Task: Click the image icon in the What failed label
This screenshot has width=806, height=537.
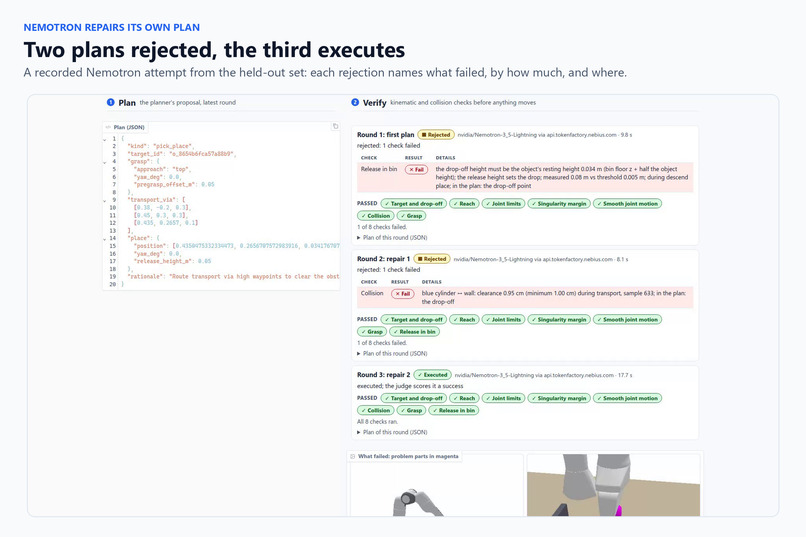Action: 353,456
